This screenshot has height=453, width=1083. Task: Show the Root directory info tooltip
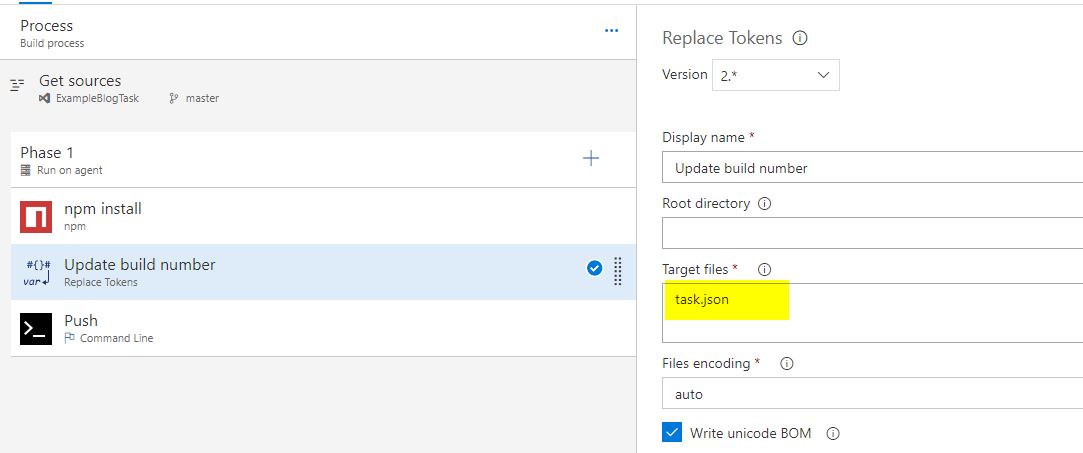click(x=765, y=204)
